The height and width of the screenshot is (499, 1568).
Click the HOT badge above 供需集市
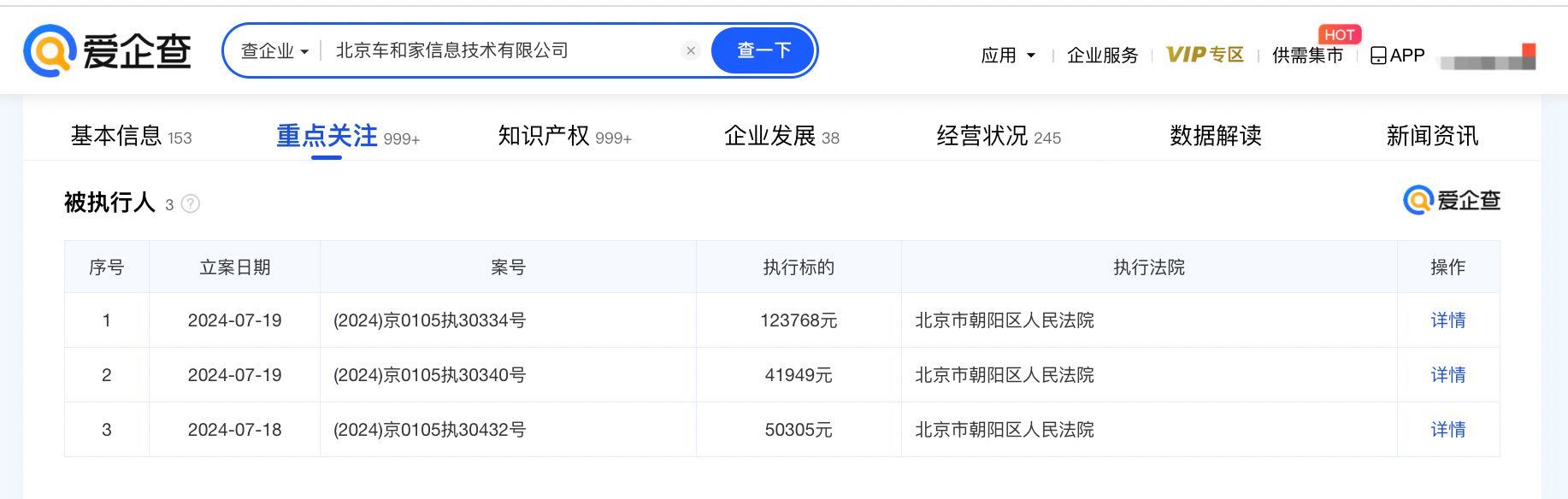[x=1340, y=35]
